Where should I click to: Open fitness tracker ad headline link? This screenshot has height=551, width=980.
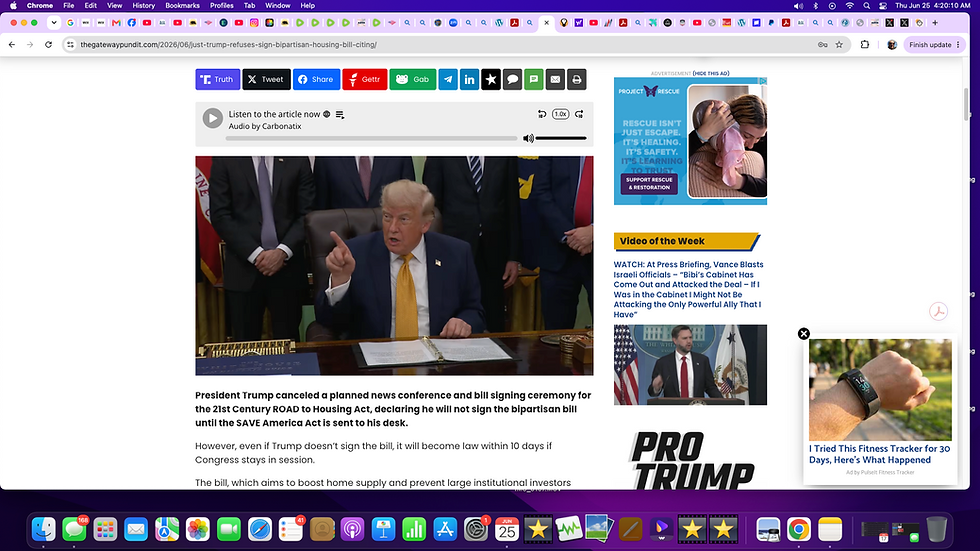pos(879,454)
